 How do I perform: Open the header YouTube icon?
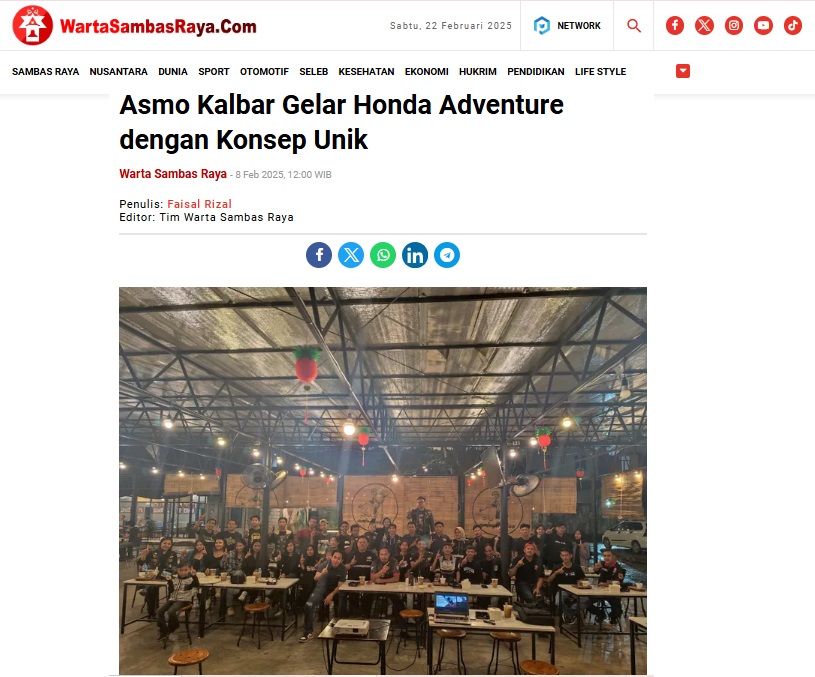click(763, 25)
